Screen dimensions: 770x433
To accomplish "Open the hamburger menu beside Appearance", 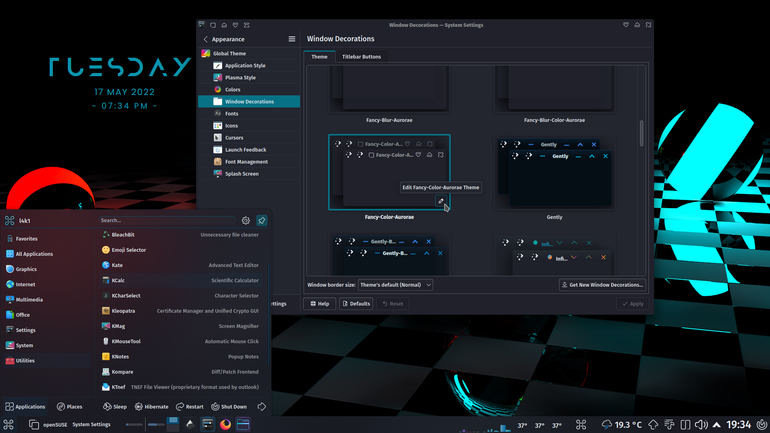I will (292, 39).
